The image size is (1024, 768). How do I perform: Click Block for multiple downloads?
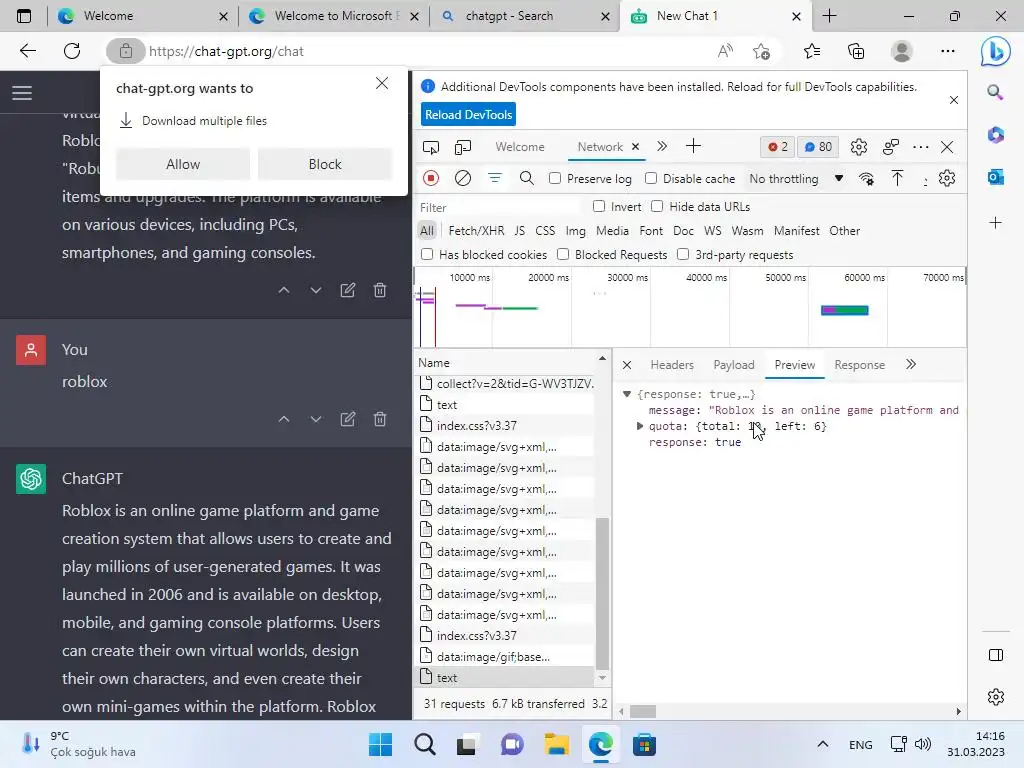coord(325,165)
